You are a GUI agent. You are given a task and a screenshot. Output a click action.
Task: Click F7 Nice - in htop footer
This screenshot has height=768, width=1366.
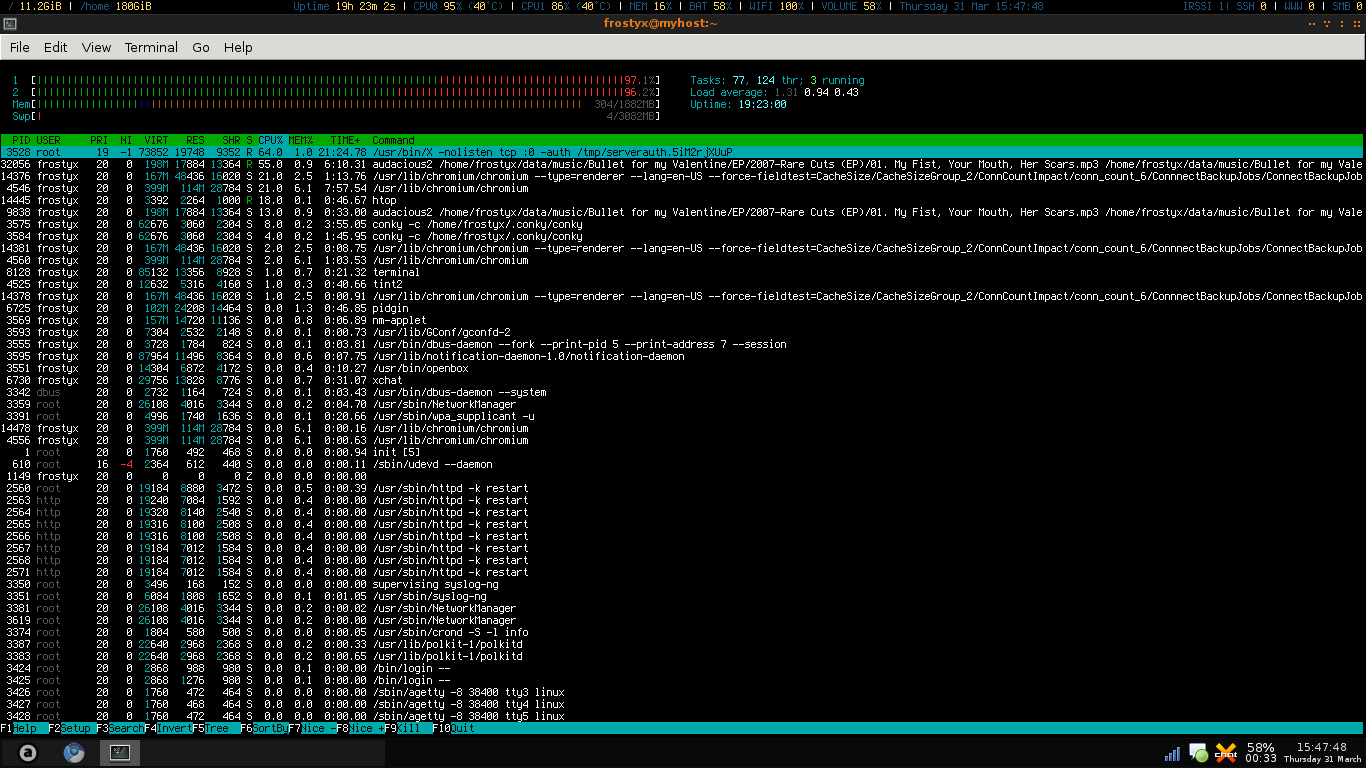click(312, 728)
